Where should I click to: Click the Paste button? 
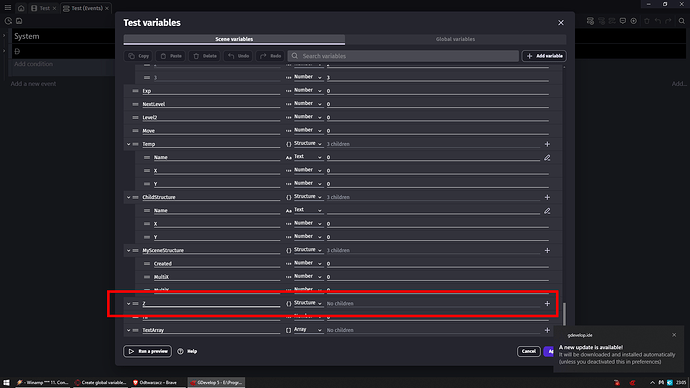171,56
